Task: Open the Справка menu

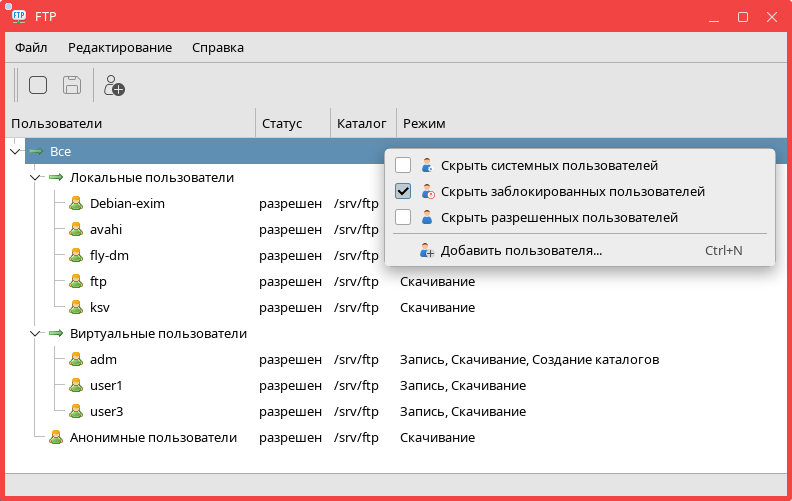Action: click(217, 47)
